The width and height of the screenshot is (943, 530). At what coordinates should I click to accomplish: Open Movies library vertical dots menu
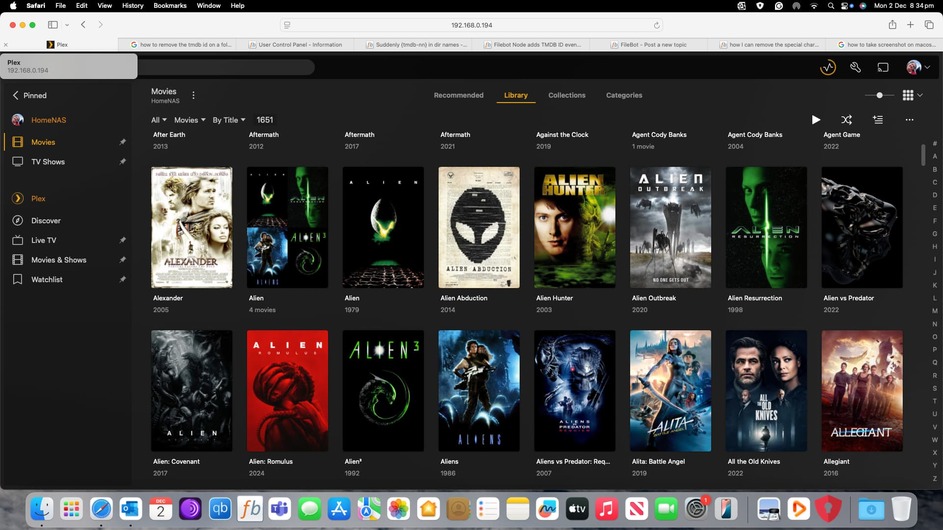coord(193,95)
